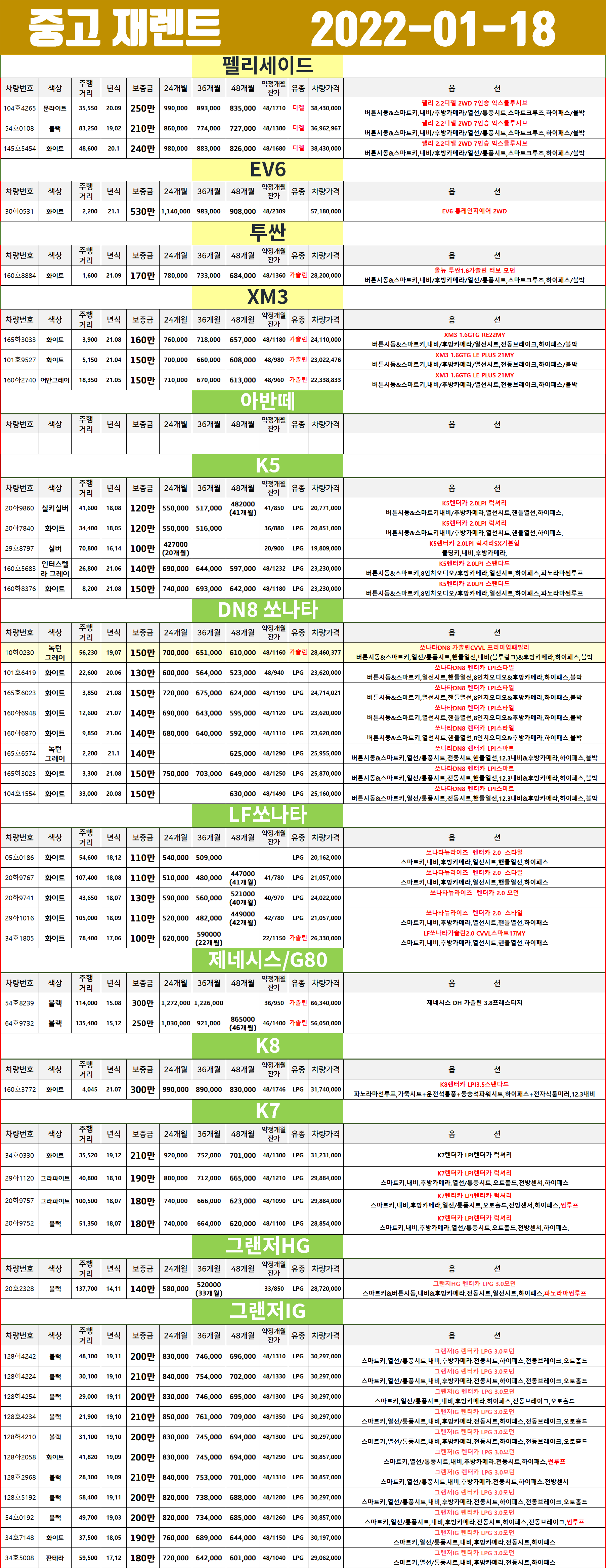Click the 인터스텔라 그레이 color cell
Screen dimensions: 606x1568
pyautogui.click(x=55, y=569)
